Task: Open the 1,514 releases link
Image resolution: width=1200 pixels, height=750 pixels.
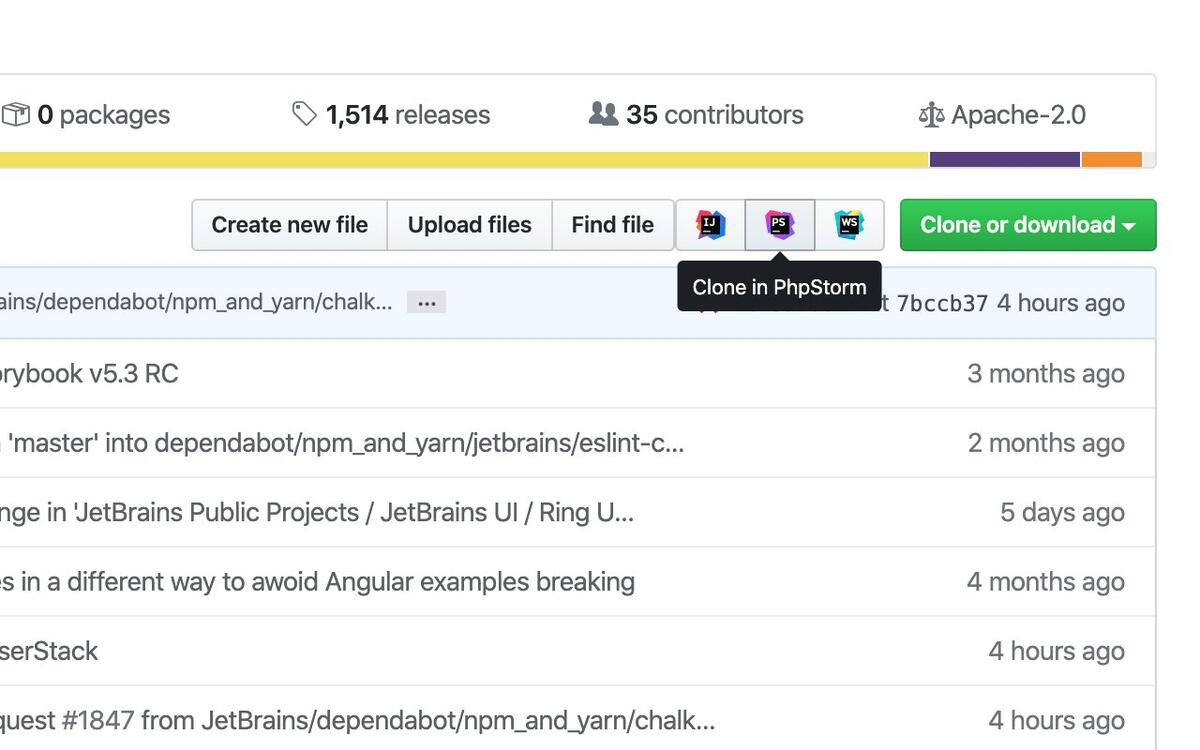Action: pos(407,115)
